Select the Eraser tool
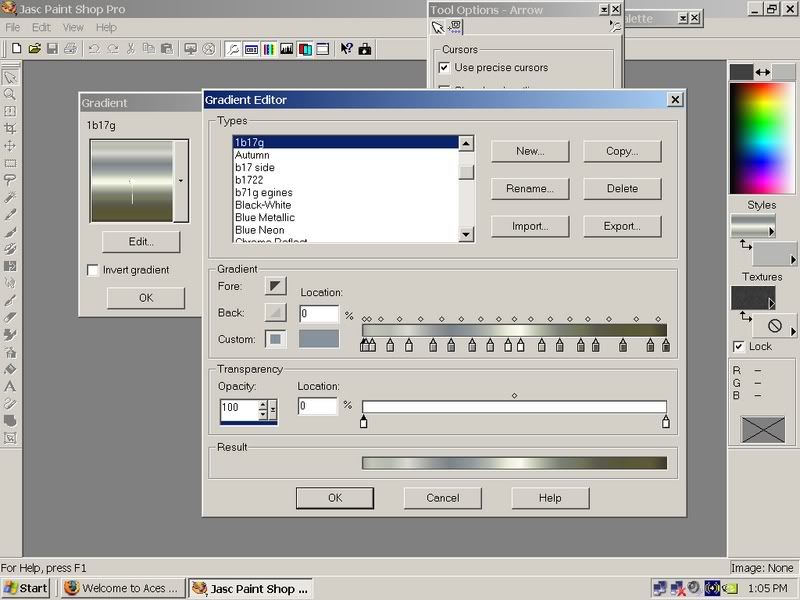This screenshot has height=600, width=800. pos(10,318)
